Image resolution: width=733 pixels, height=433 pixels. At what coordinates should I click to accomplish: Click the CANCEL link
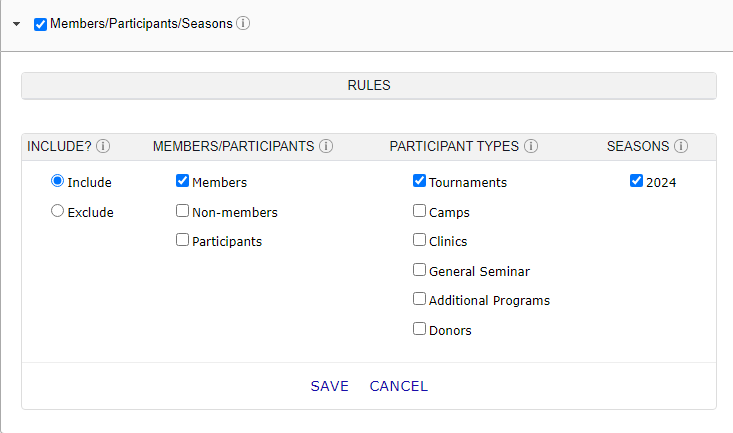[x=398, y=386]
